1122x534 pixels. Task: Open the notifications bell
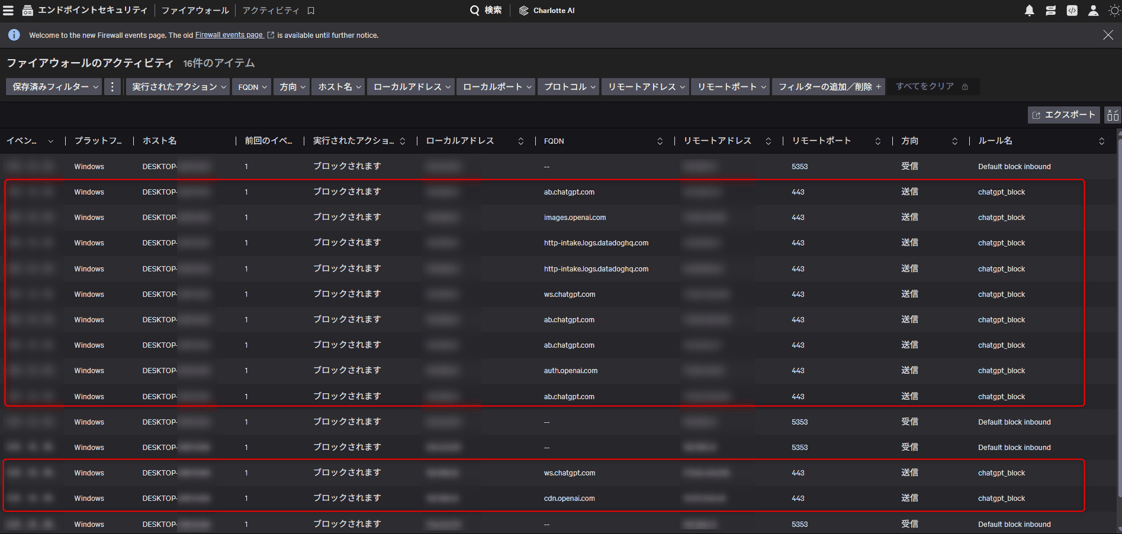[x=1029, y=11]
